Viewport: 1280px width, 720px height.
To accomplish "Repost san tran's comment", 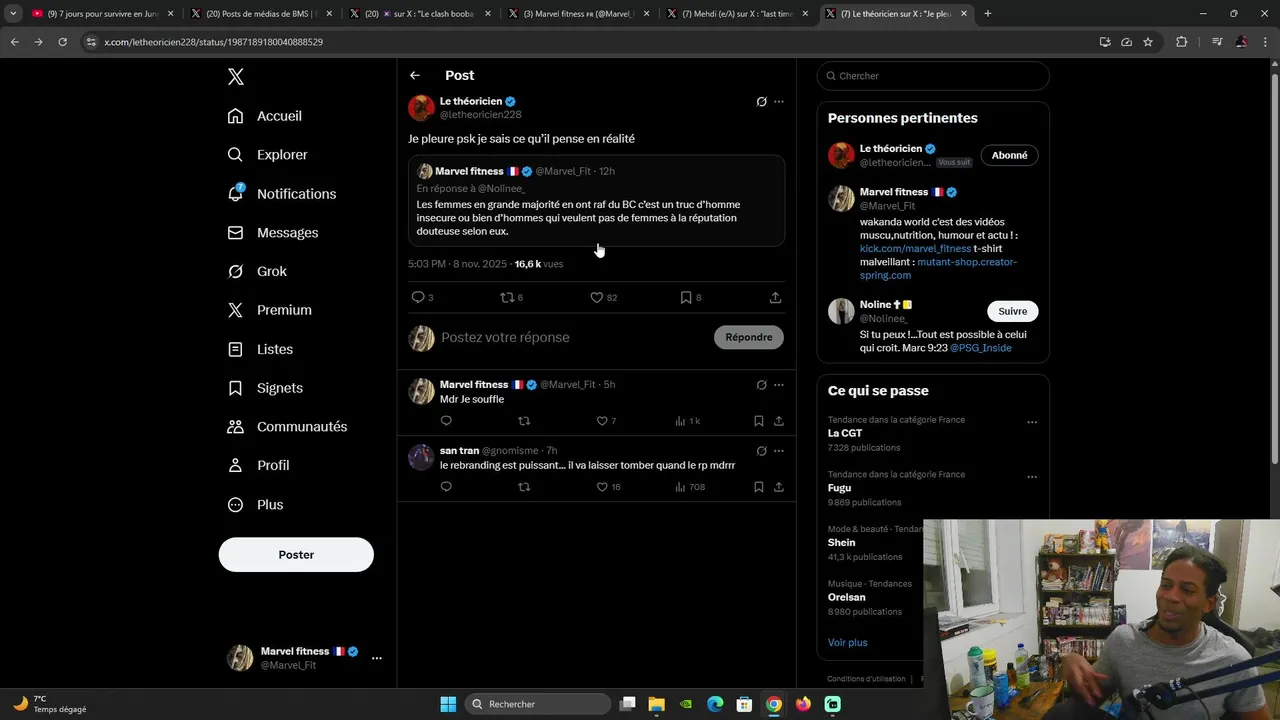I will point(524,487).
